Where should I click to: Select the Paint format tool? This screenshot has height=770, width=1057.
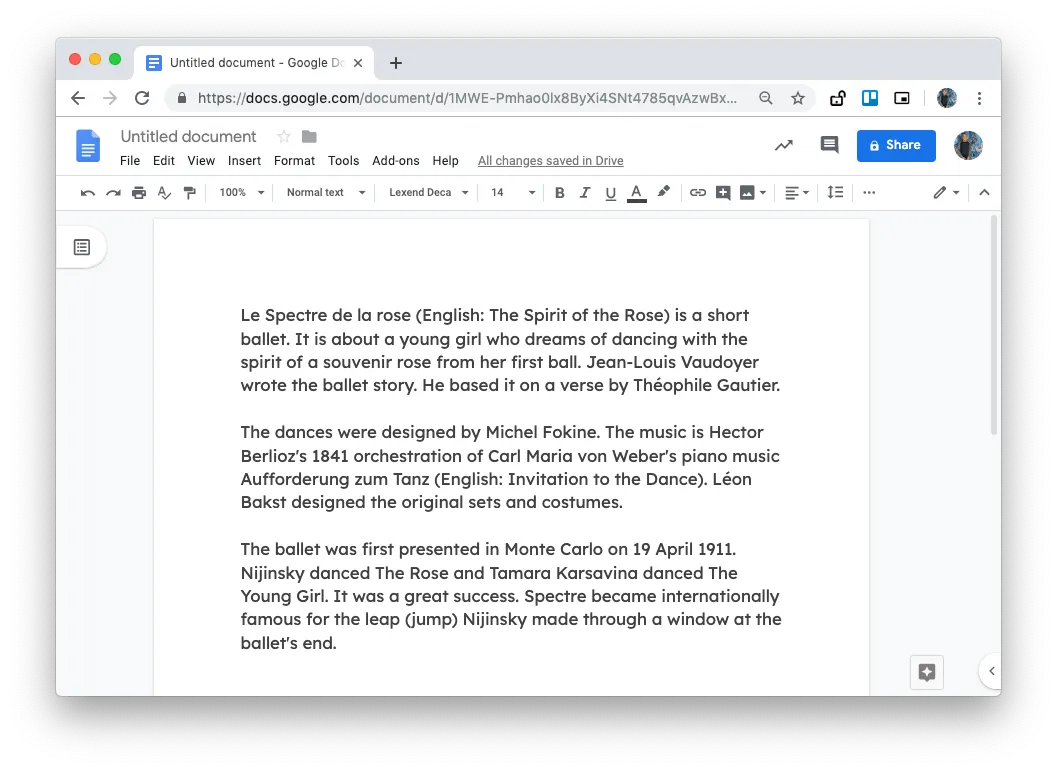189,192
